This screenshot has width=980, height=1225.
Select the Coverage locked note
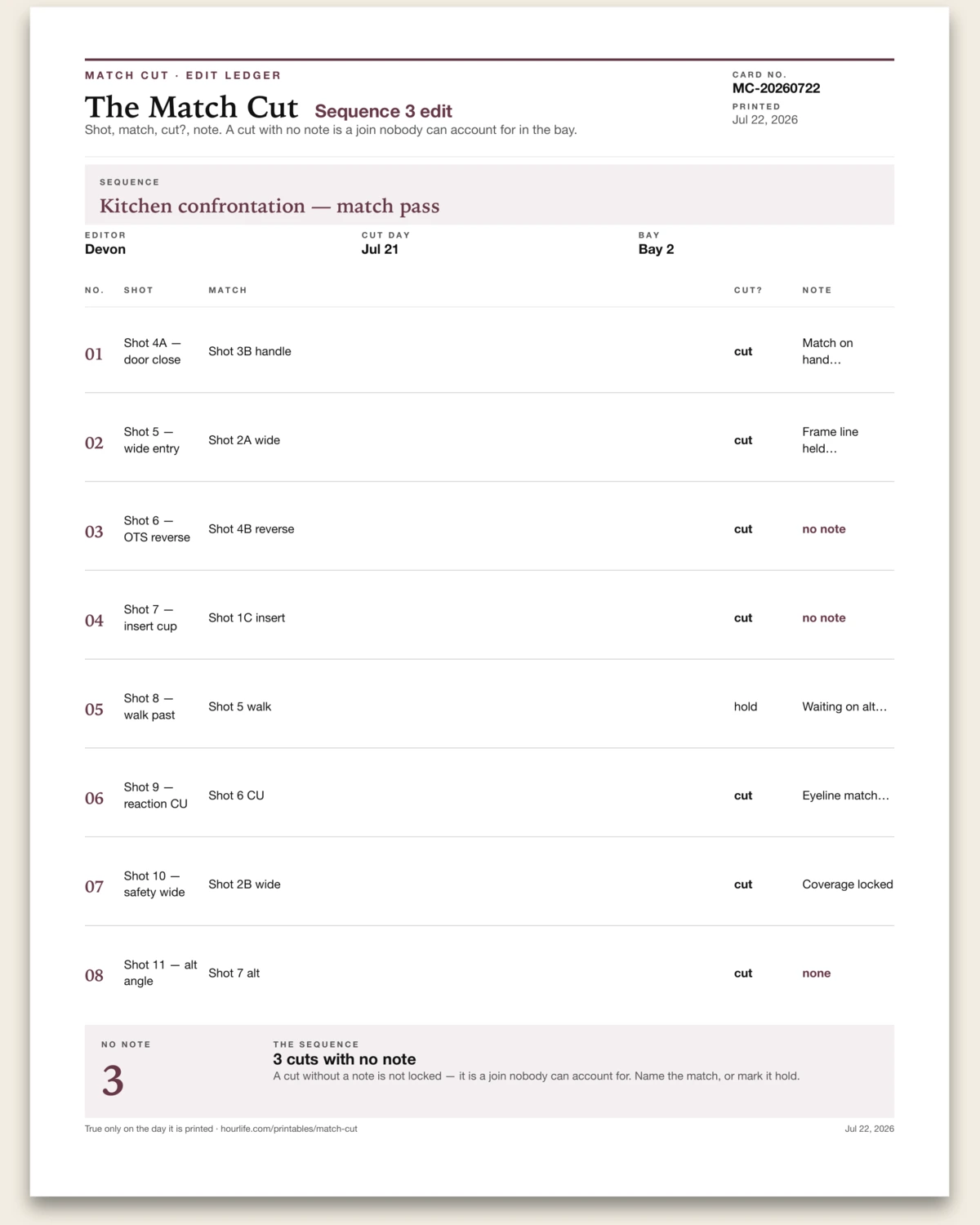coord(848,884)
